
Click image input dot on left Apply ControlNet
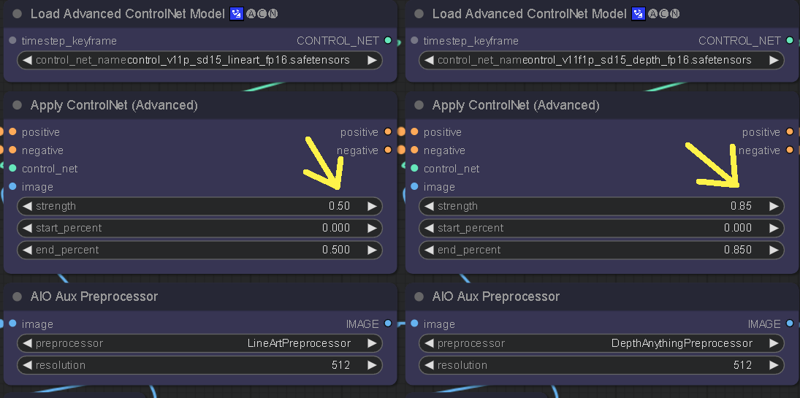click(13, 187)
